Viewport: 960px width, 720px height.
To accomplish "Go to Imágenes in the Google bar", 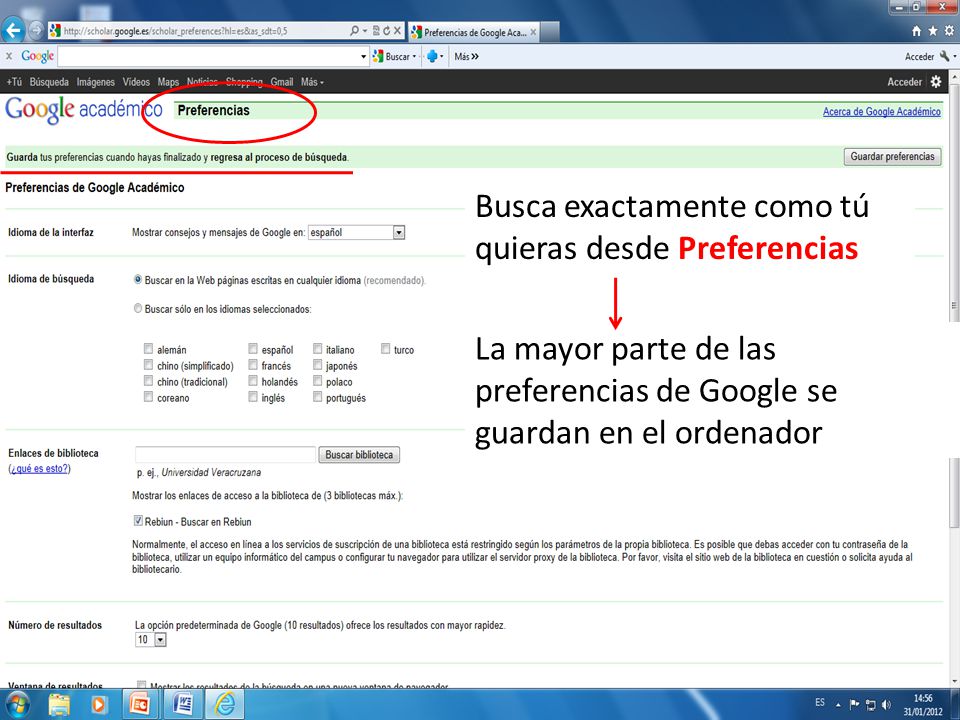I will click(x=96, y=81).
